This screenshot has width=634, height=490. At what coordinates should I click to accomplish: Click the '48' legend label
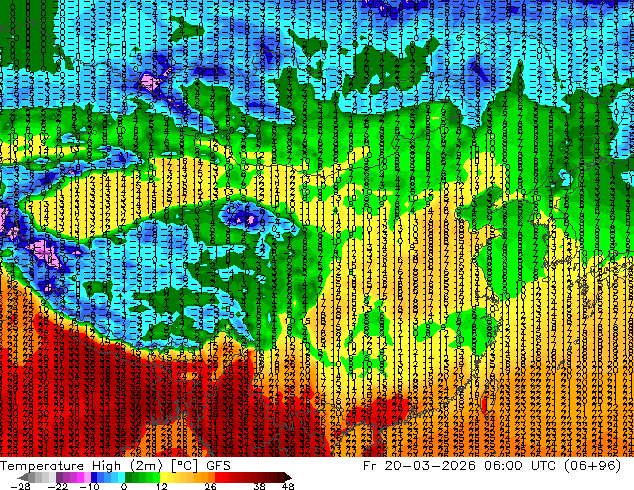click(x=288, y=486)
